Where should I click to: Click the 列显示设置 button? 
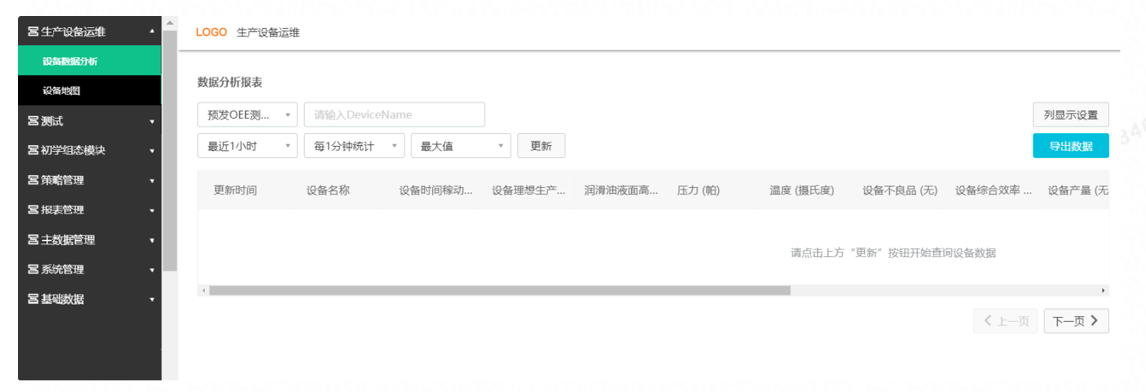point(1071,115)
